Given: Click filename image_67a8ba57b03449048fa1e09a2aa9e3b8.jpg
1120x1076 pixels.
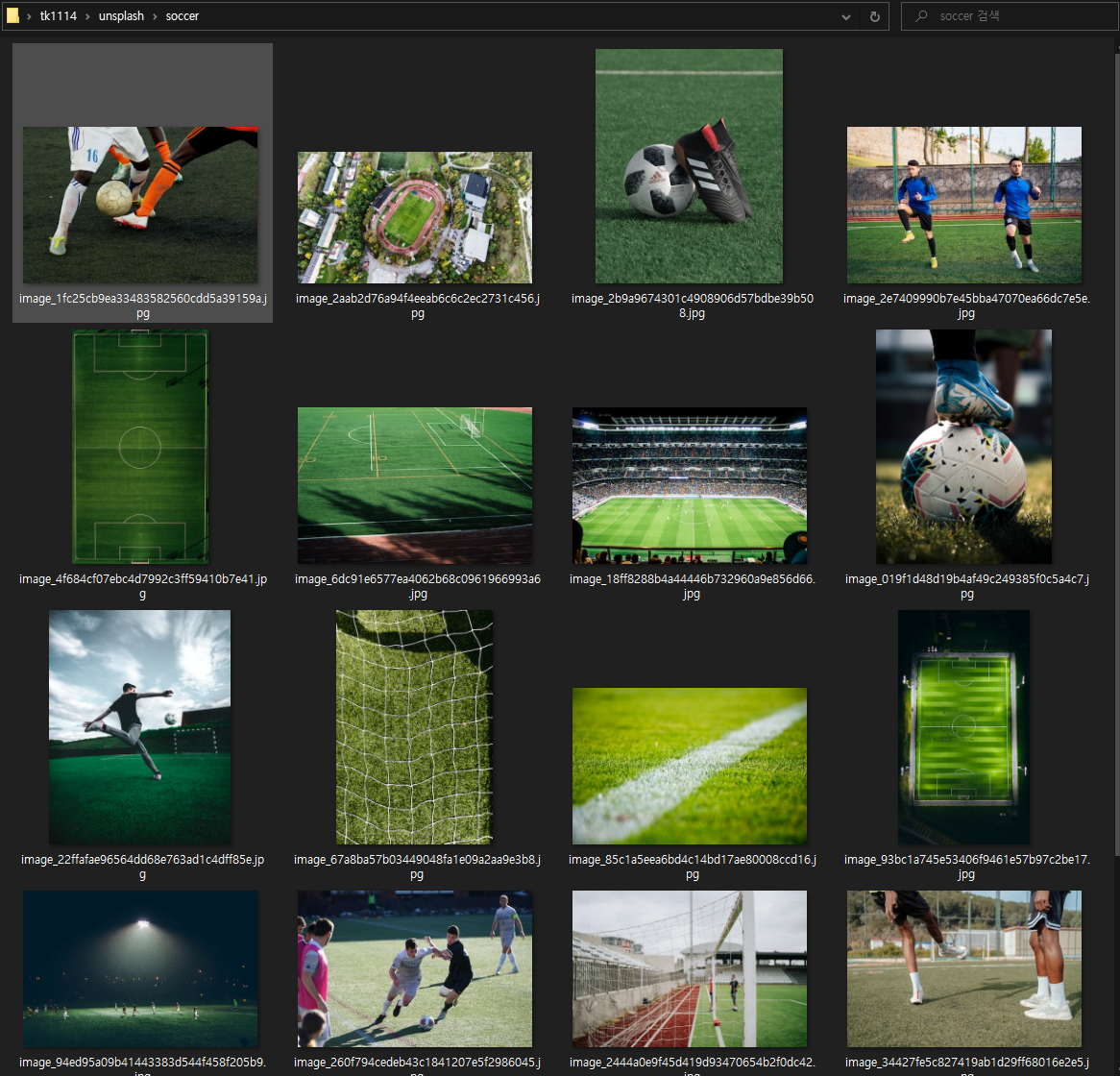Looking at the screenshot, I should (x=417, y=867).
